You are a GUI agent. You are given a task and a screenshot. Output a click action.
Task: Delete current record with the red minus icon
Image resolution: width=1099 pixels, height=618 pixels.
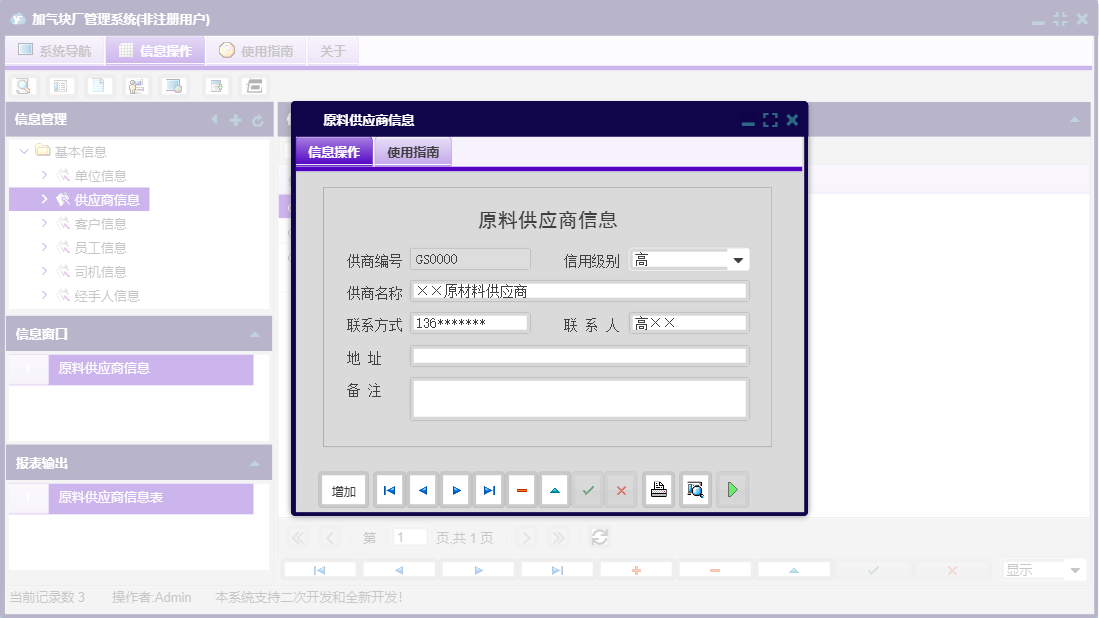pyautogui.click(x=521, y=489)
